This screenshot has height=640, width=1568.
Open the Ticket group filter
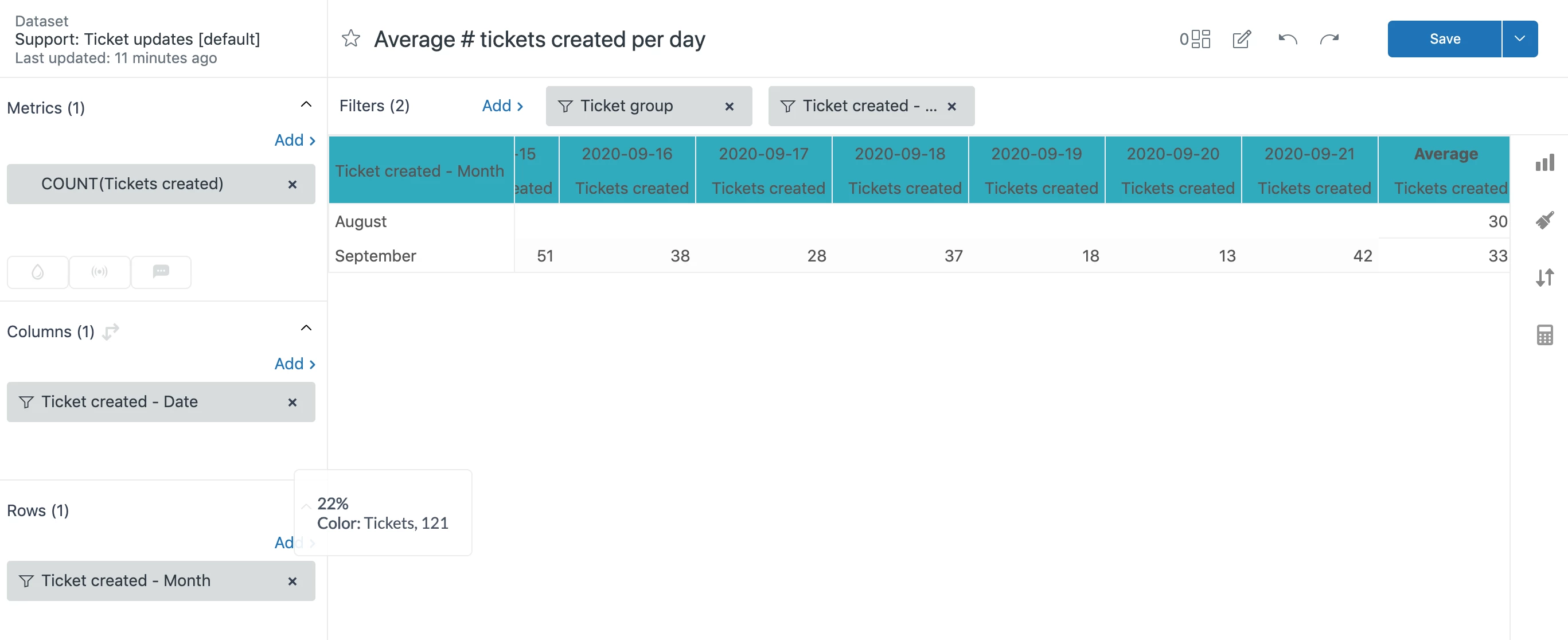pyautogui.click(x=626, y=106)
